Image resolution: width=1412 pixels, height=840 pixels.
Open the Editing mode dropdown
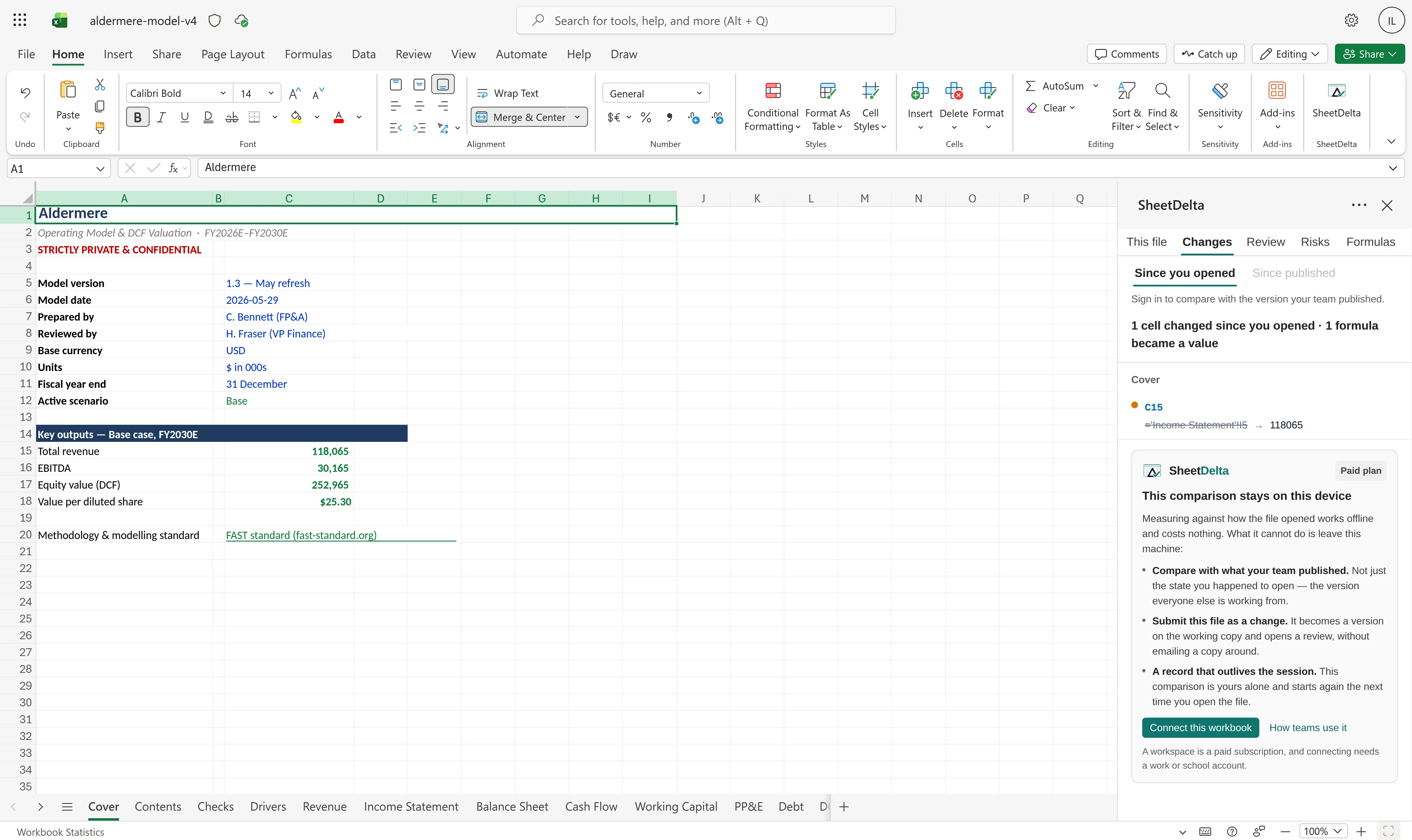coord(1289,54)
